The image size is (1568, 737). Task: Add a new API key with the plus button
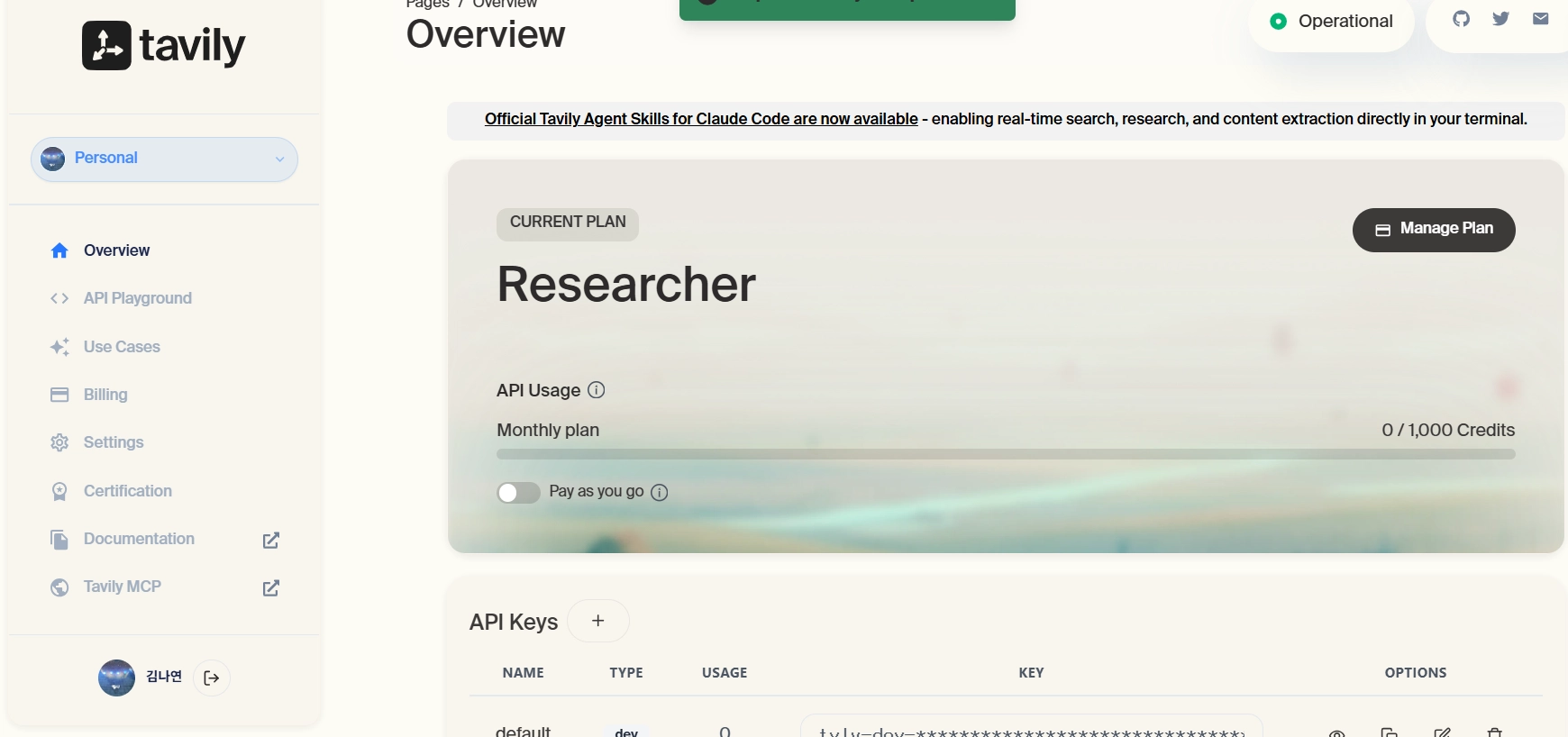[598, 621]
